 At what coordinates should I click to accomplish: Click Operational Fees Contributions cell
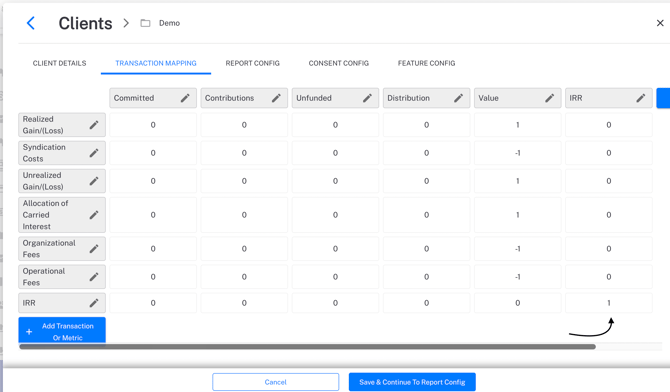click(244, 277)
